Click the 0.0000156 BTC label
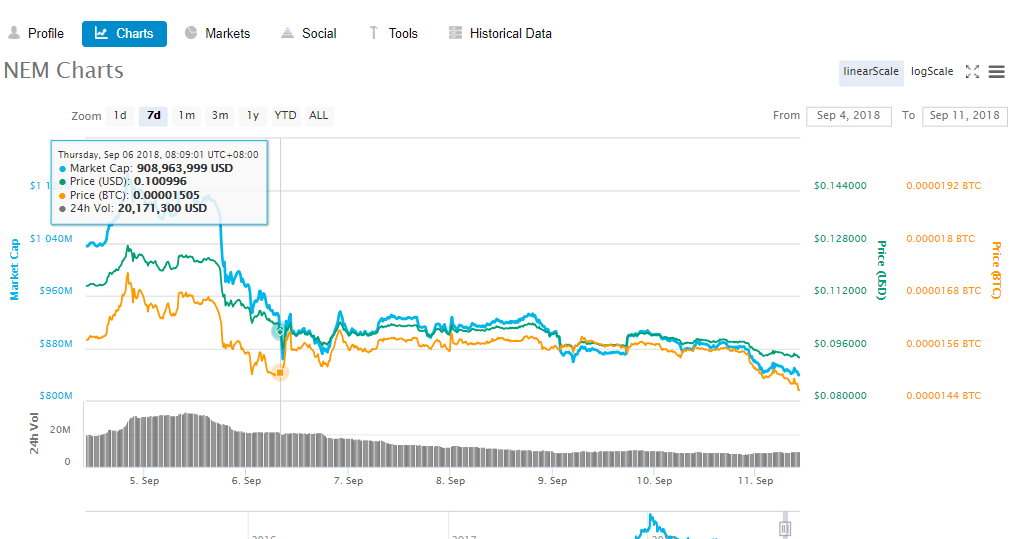1018x539 pixels. click(943, 344)
